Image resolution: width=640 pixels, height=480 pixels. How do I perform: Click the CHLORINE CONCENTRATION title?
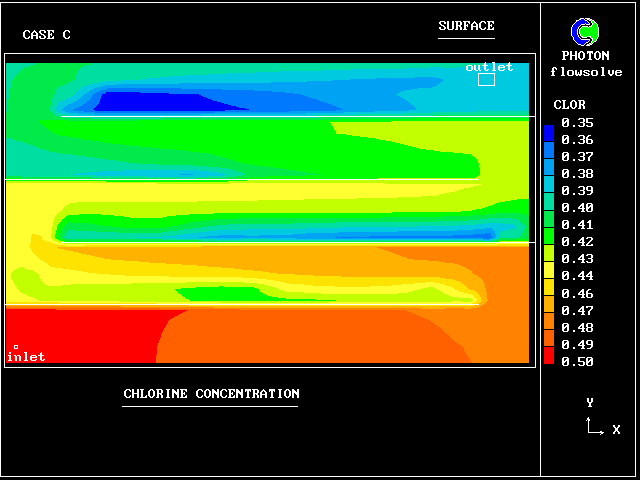pos(211,394)
